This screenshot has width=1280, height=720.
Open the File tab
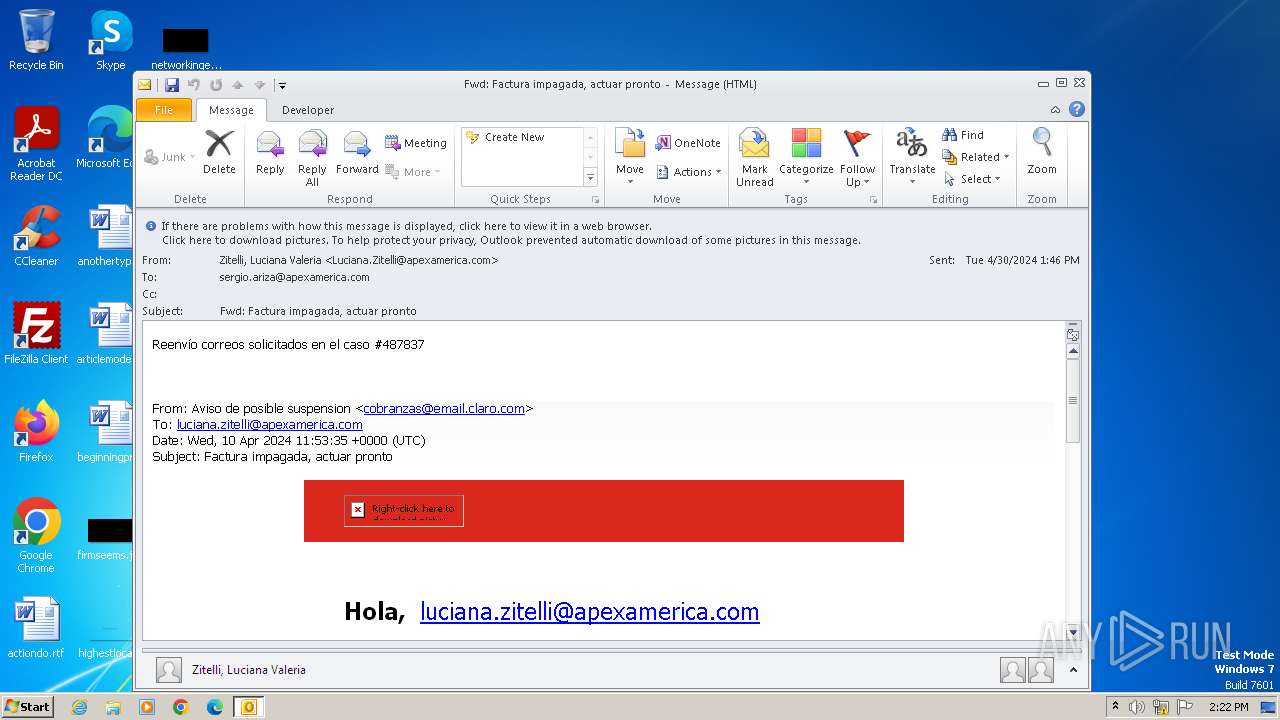[x=164, y=110]
